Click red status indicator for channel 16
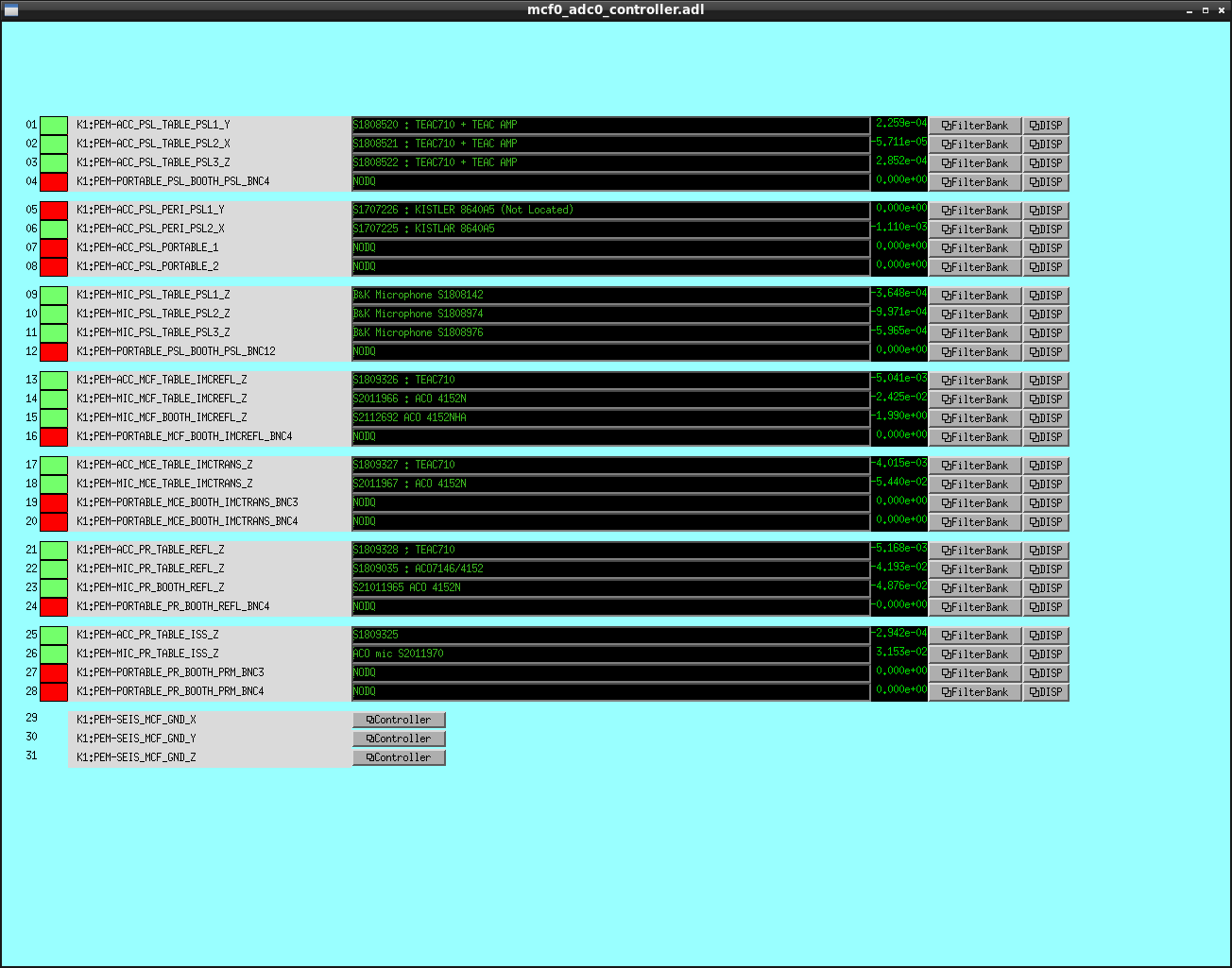This screenshot has width=1232, height=968. click(54, 437)
